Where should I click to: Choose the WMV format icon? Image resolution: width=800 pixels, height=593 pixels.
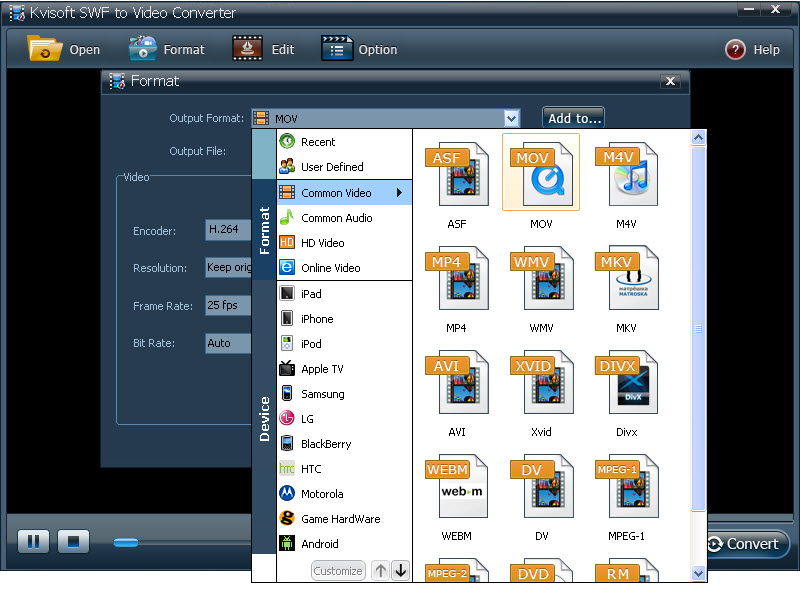541,278
